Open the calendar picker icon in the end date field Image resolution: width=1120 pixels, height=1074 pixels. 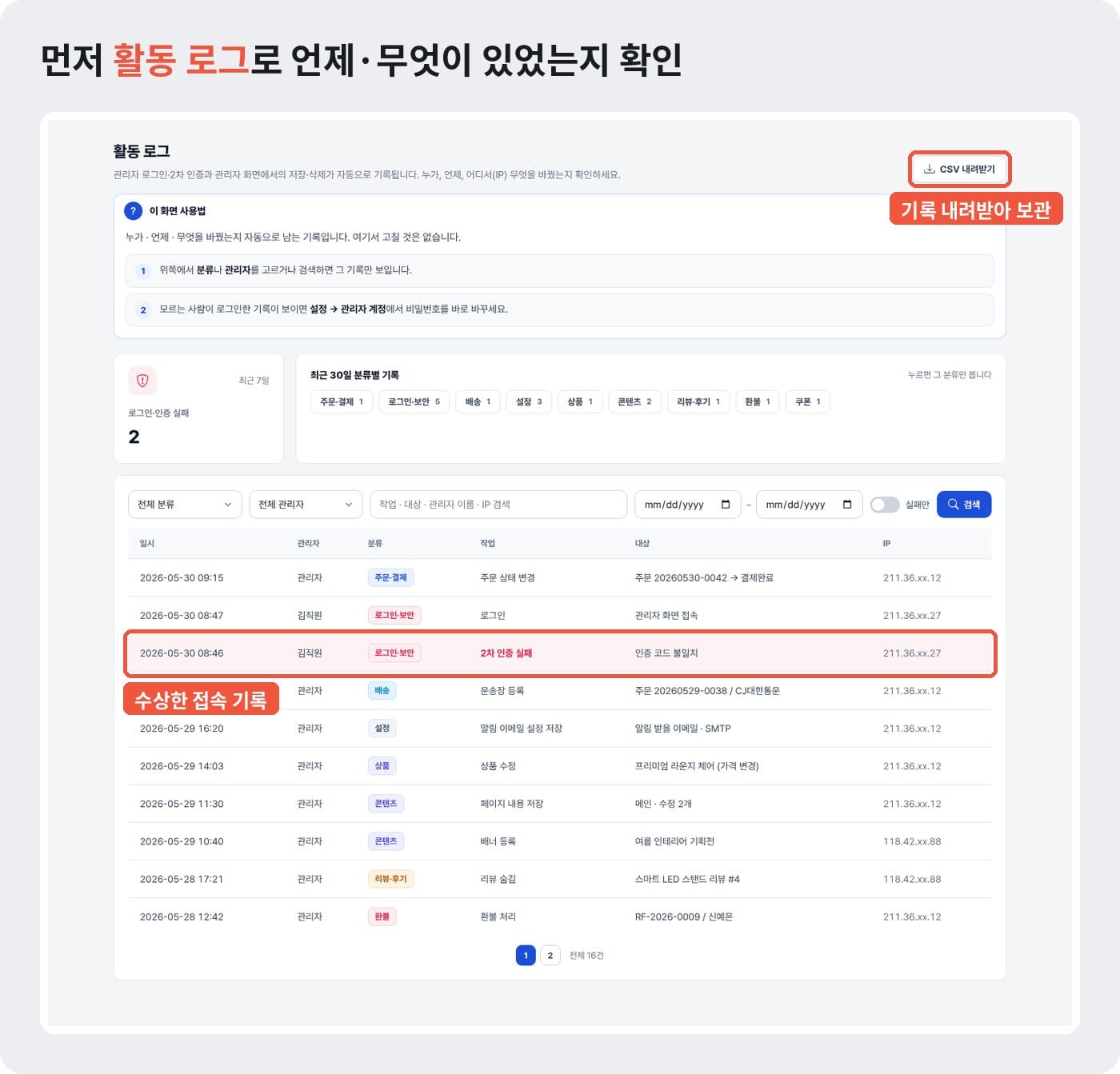(847, 505)
